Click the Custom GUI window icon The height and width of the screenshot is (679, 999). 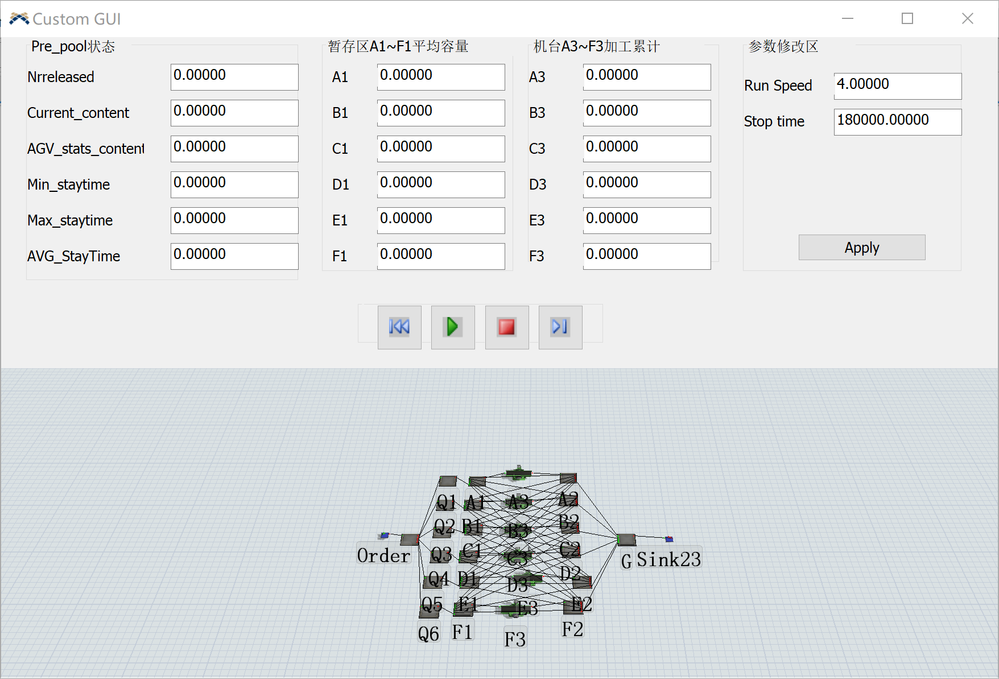[18, 19]
